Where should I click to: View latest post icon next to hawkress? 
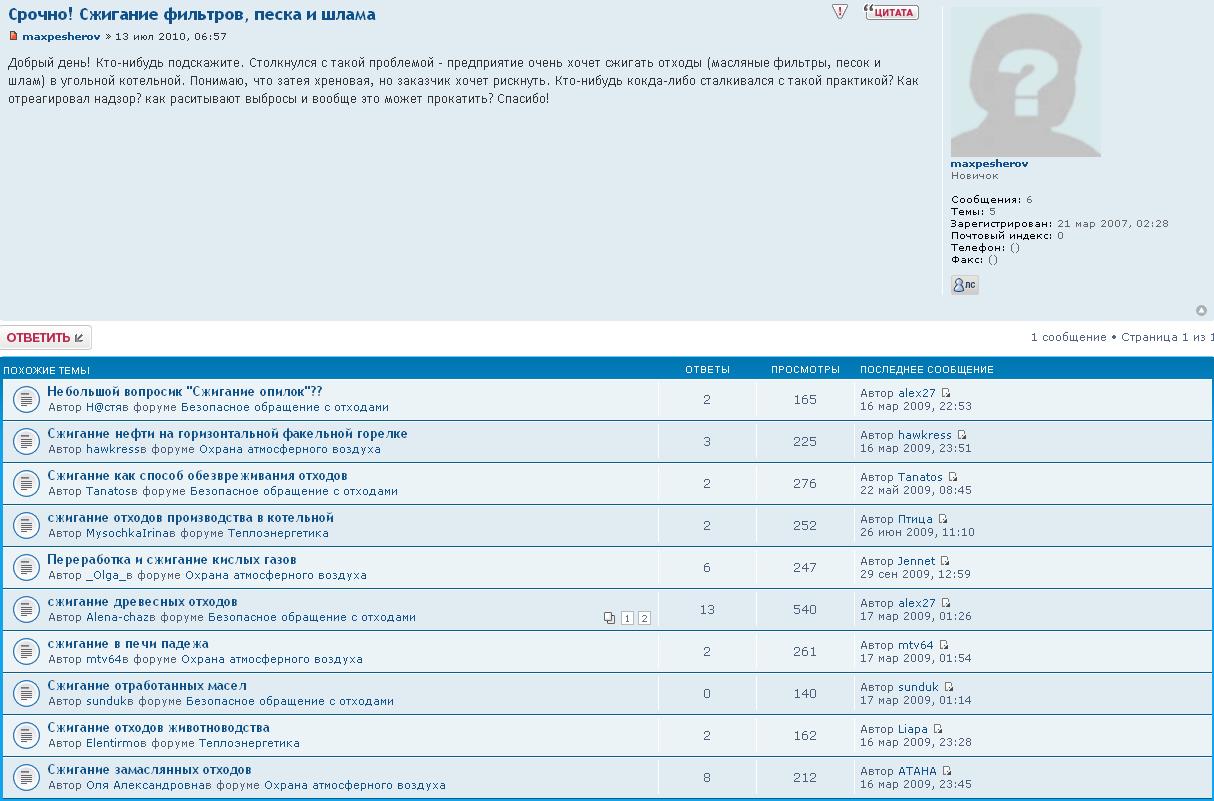click(962, 435)
